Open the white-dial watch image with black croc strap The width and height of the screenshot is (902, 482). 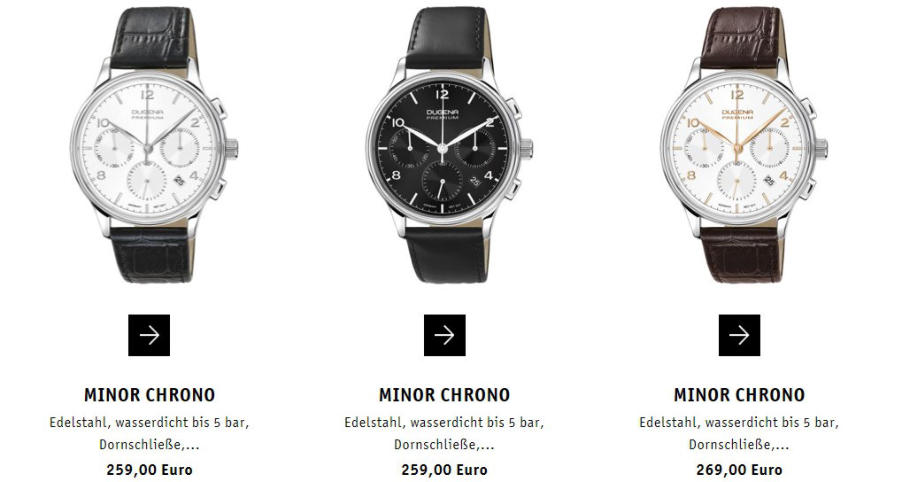click(153, 144)
